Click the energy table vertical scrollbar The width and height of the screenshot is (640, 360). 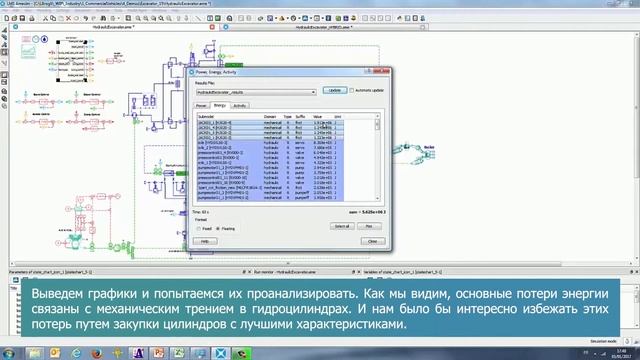click(x=377, y=157)
